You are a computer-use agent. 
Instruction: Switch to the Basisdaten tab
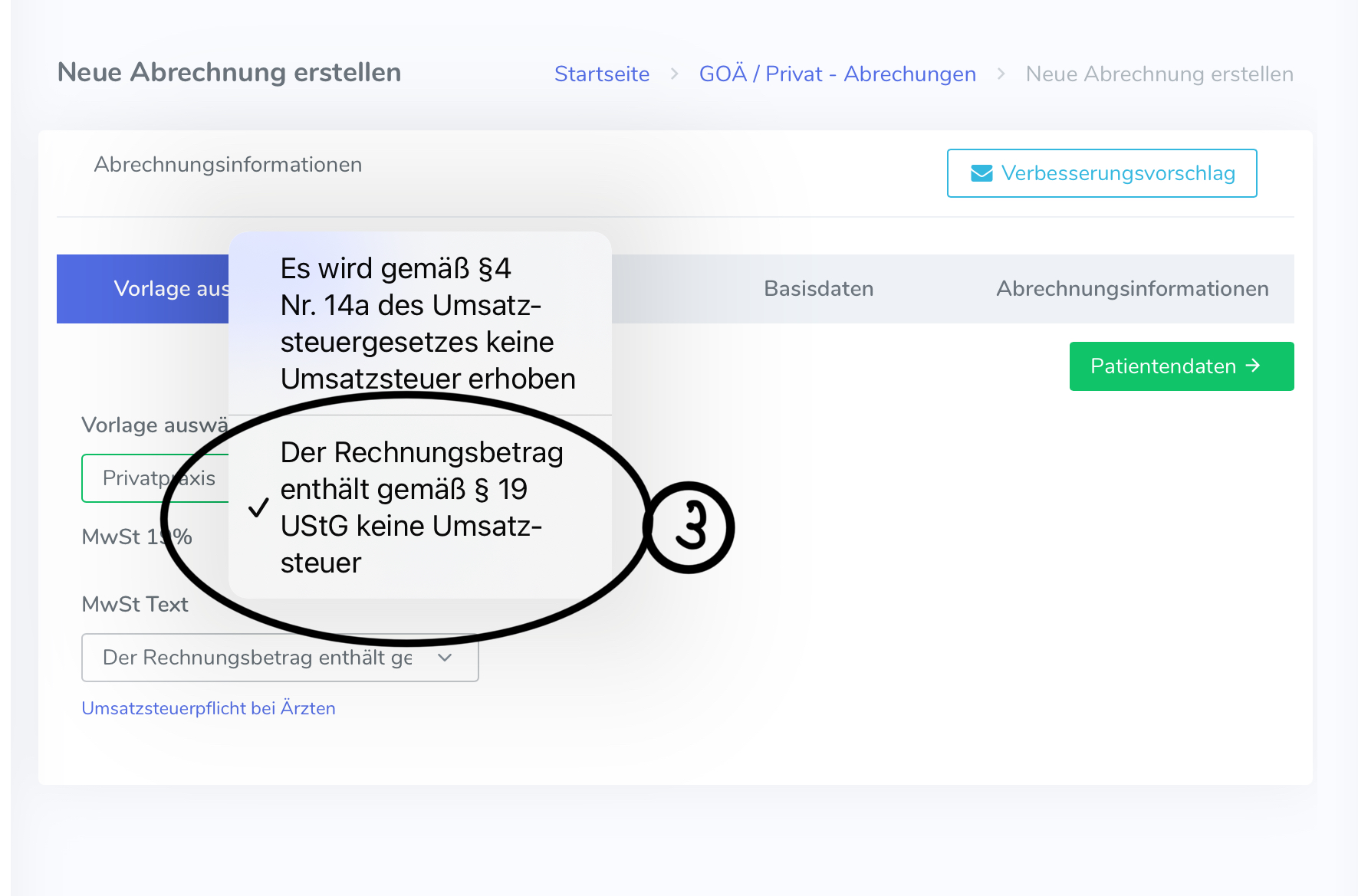818,289
